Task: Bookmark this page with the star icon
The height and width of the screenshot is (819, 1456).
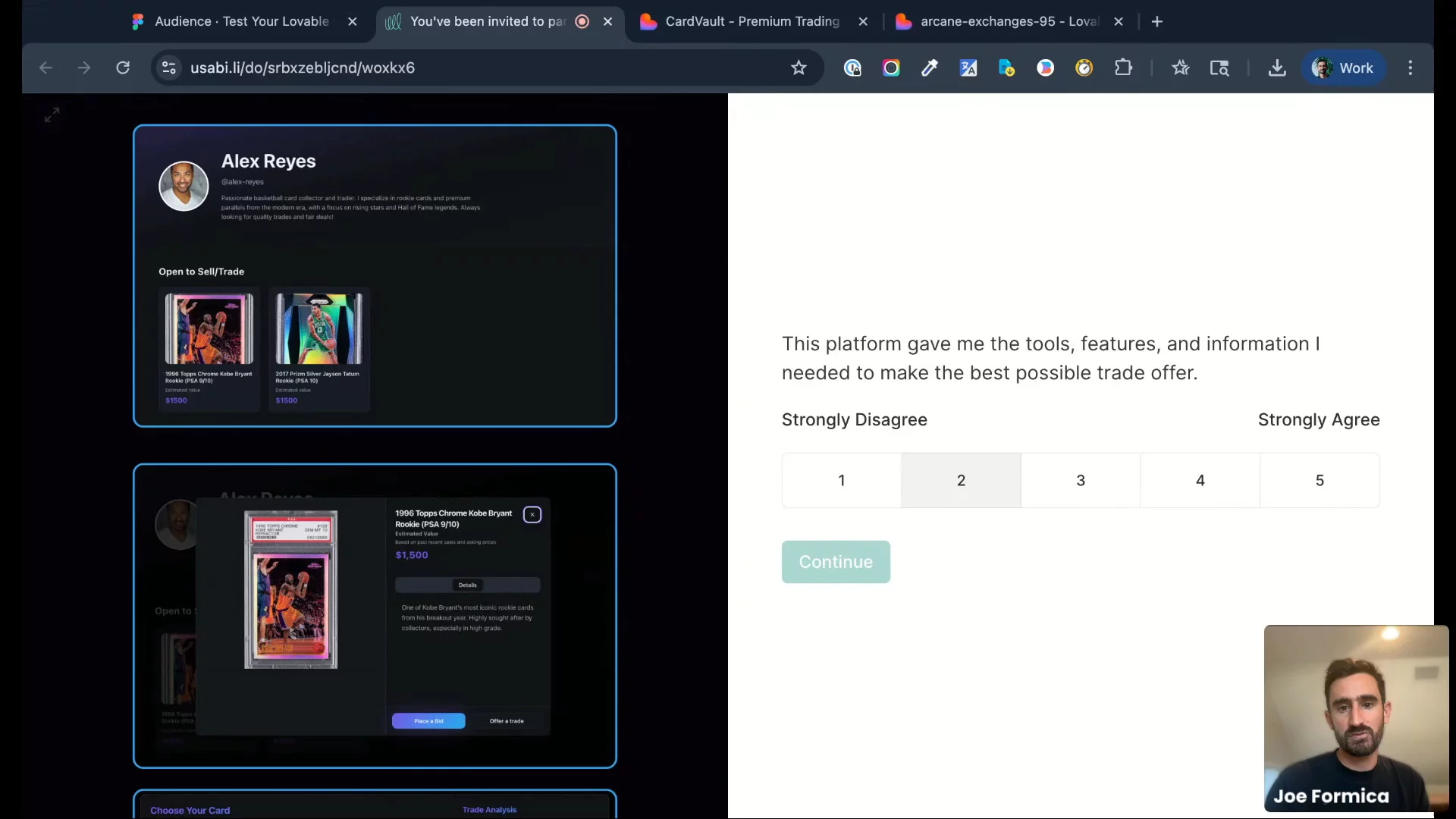Action: 799,68
